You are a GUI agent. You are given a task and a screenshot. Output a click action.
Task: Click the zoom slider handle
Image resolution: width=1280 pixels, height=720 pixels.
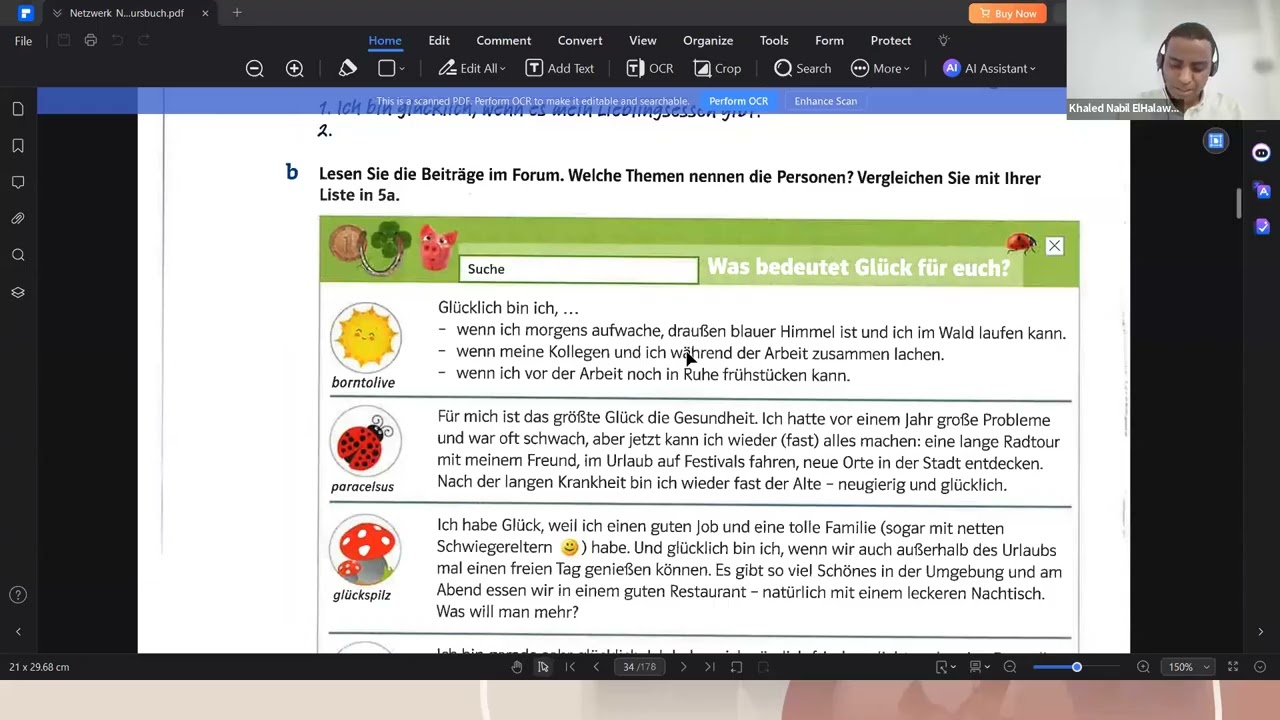1077,667
